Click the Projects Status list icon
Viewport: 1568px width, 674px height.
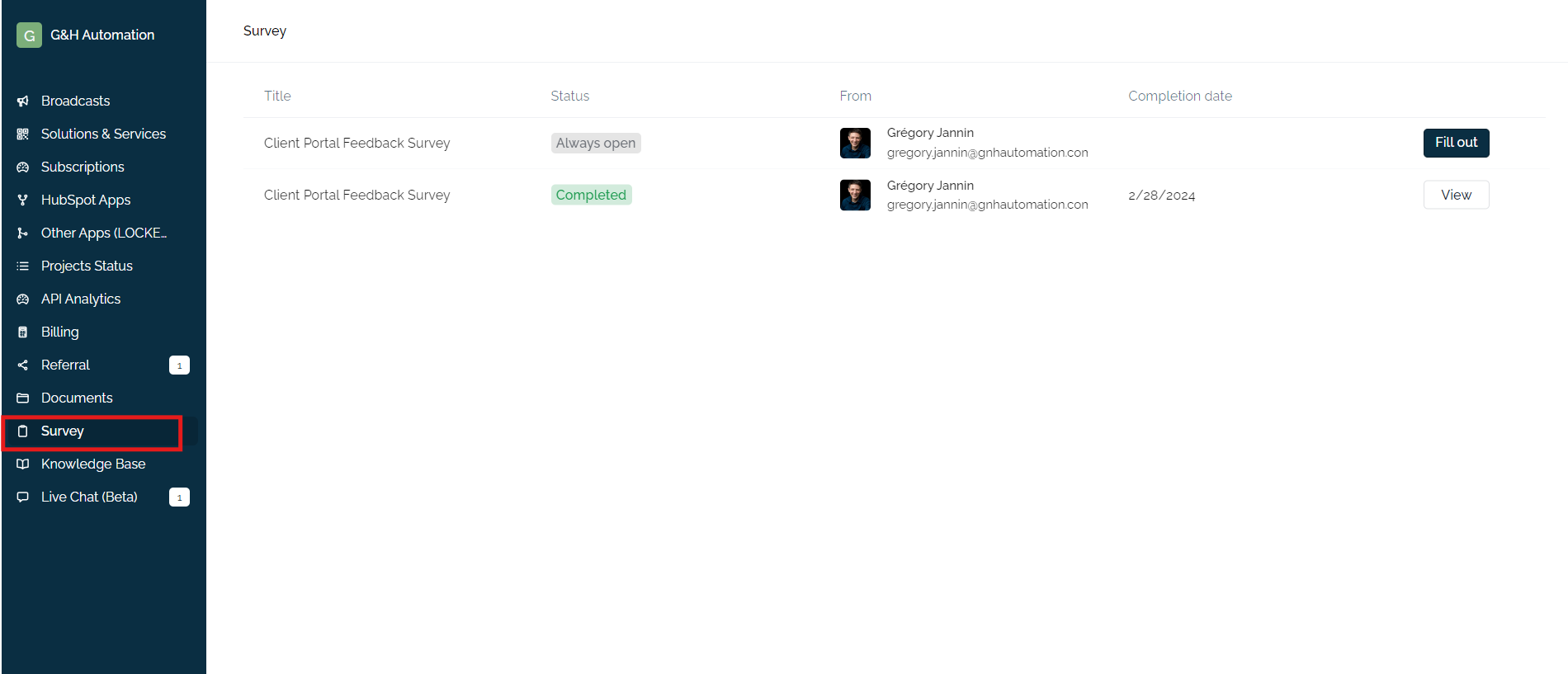pos(23,266)
